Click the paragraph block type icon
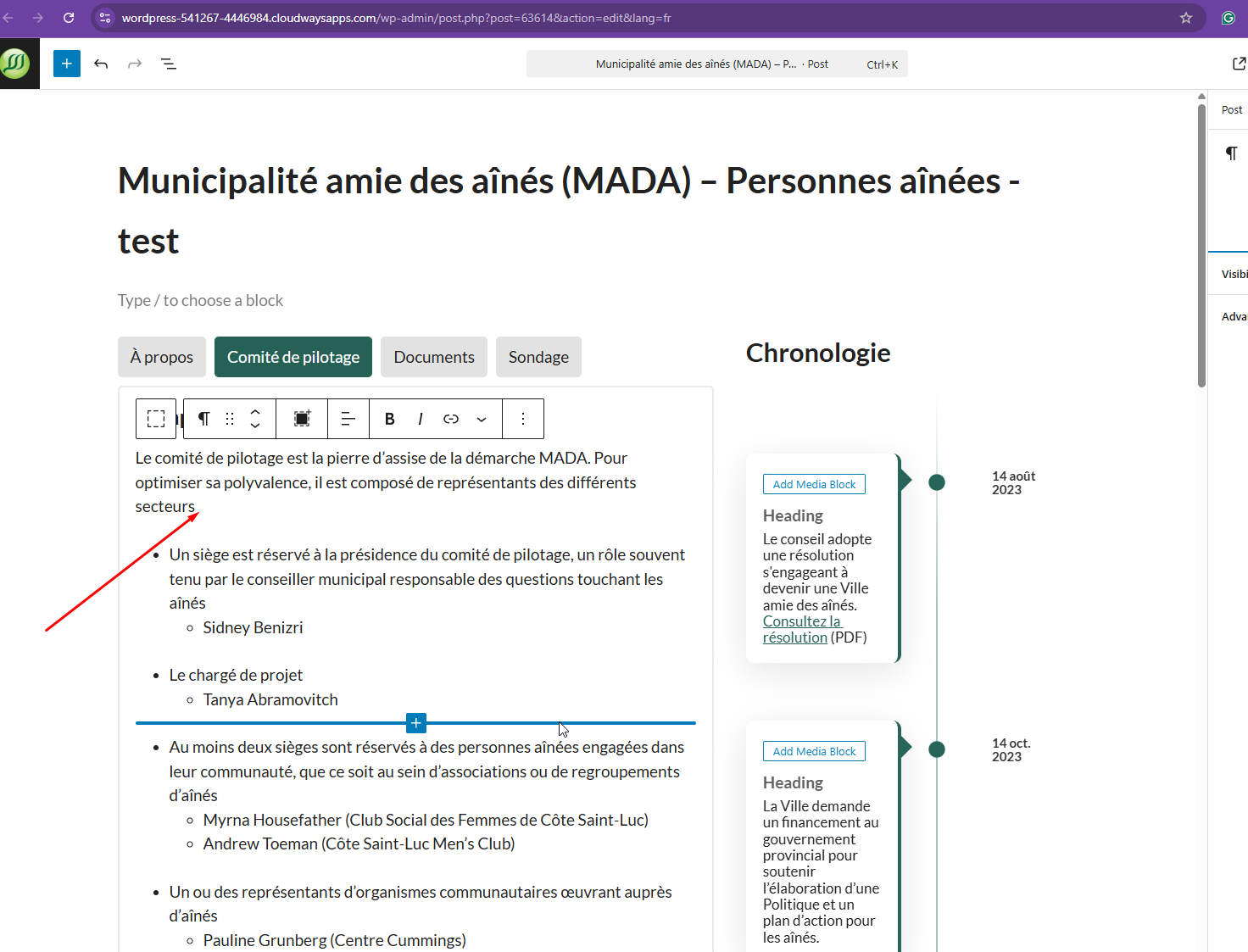The height and width of the screenshot is (952, 1248). [x=203, y=419]
